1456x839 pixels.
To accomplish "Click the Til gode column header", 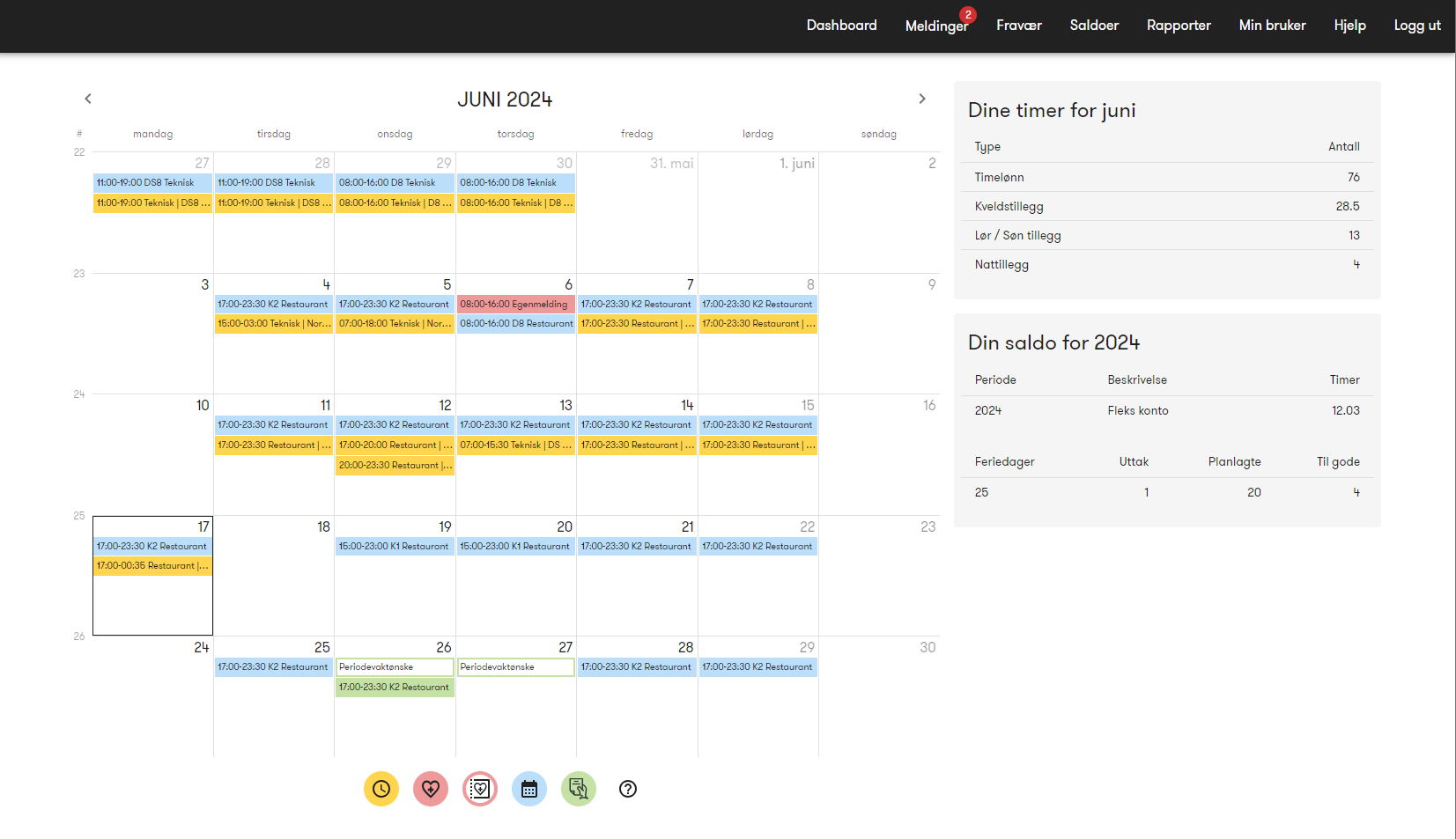I will 1339,461.
